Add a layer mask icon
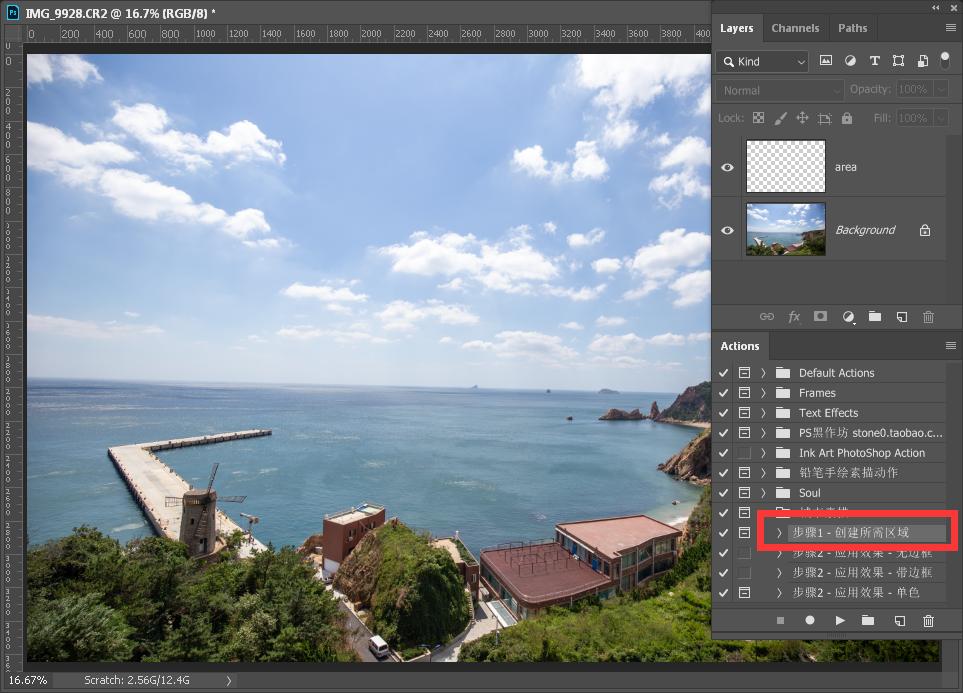Viewport: 963px width, 693px height. (x=820, y=316)
